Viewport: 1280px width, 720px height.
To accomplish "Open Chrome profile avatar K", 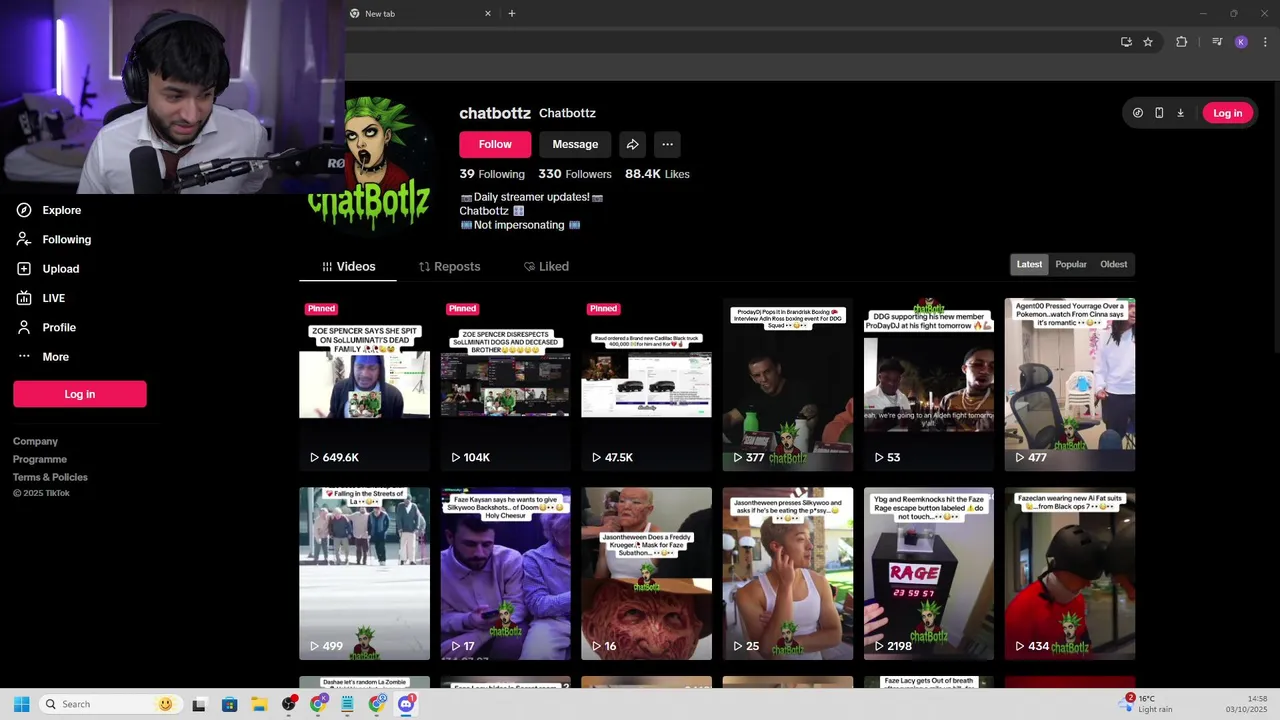I will click(1241, 42).
